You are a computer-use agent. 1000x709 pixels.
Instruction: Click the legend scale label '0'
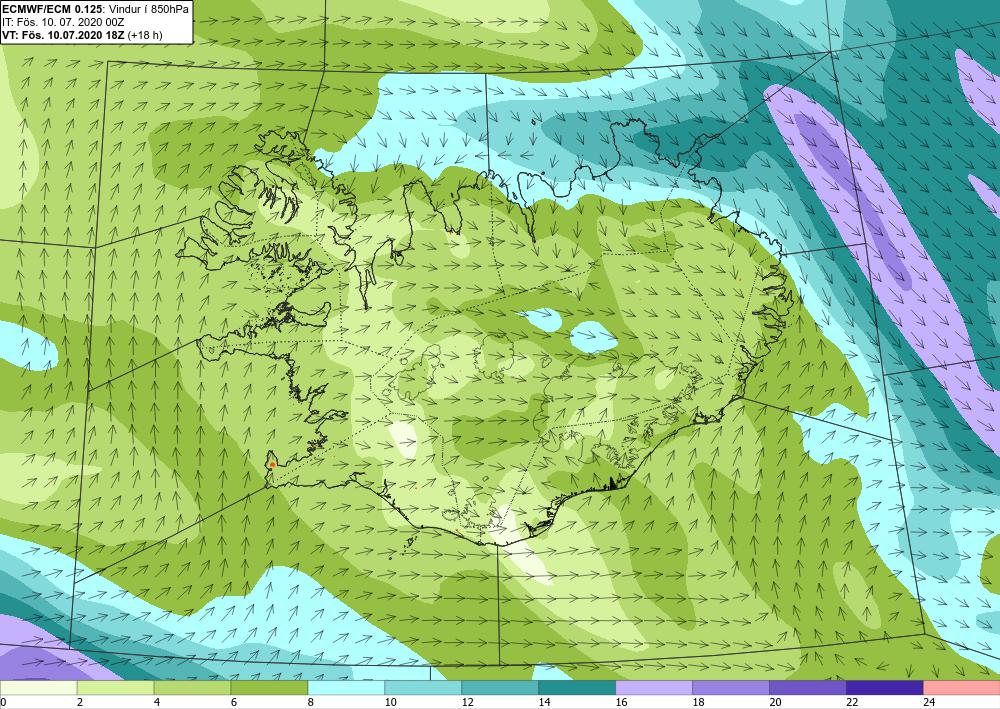click(3, 702)
